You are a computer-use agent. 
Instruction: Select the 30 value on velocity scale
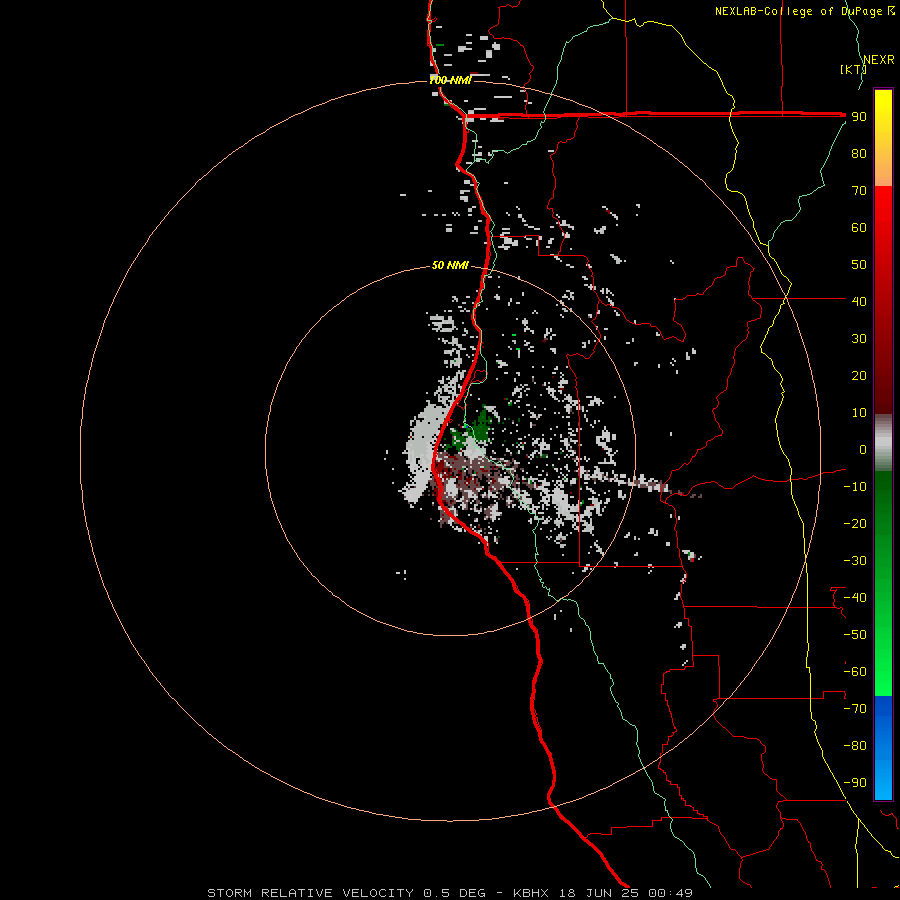point(859,339)
